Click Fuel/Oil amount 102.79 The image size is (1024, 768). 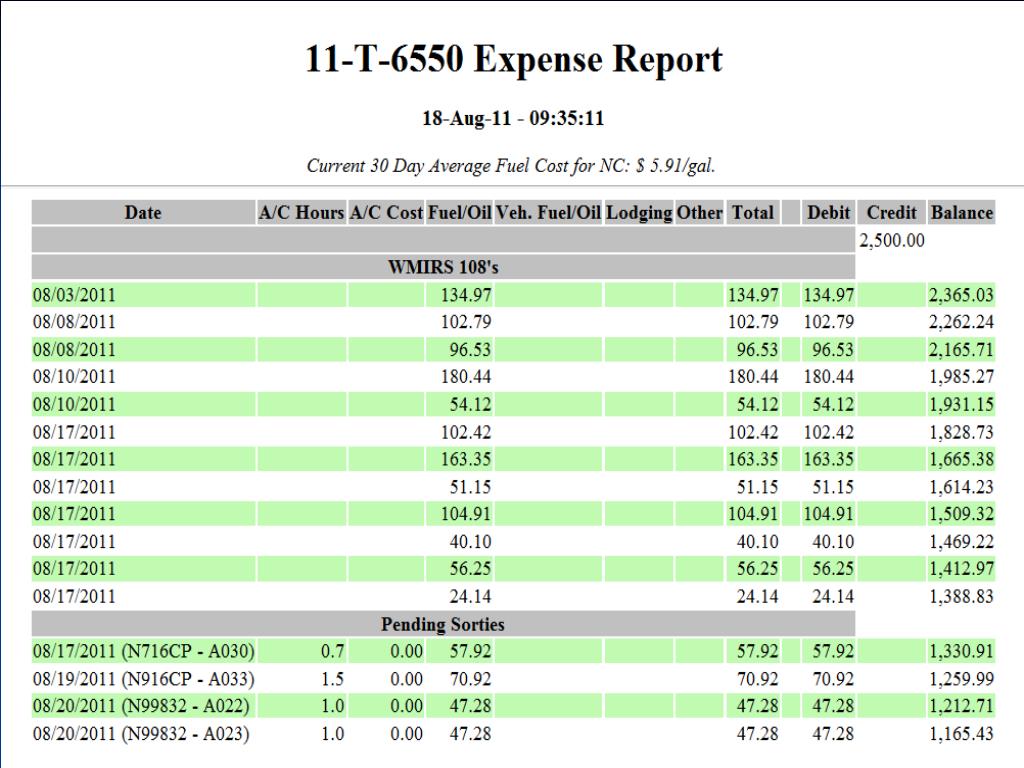(x=466, y=322)
